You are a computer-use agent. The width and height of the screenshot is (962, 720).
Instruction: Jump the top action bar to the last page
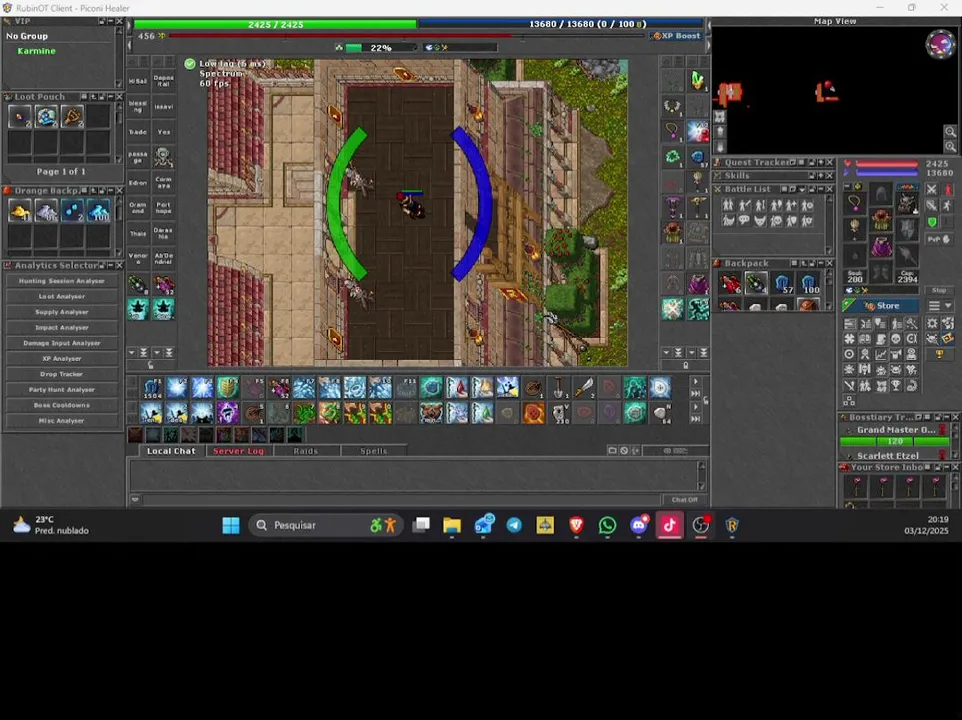pos(696,394)
